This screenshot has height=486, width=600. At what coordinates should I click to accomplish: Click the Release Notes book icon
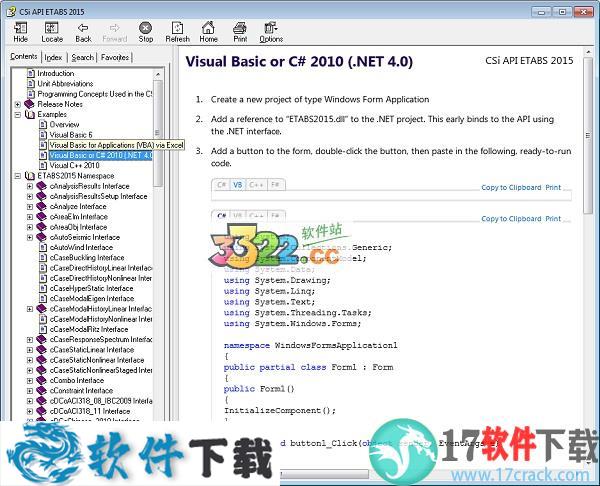tap(29, 104)
